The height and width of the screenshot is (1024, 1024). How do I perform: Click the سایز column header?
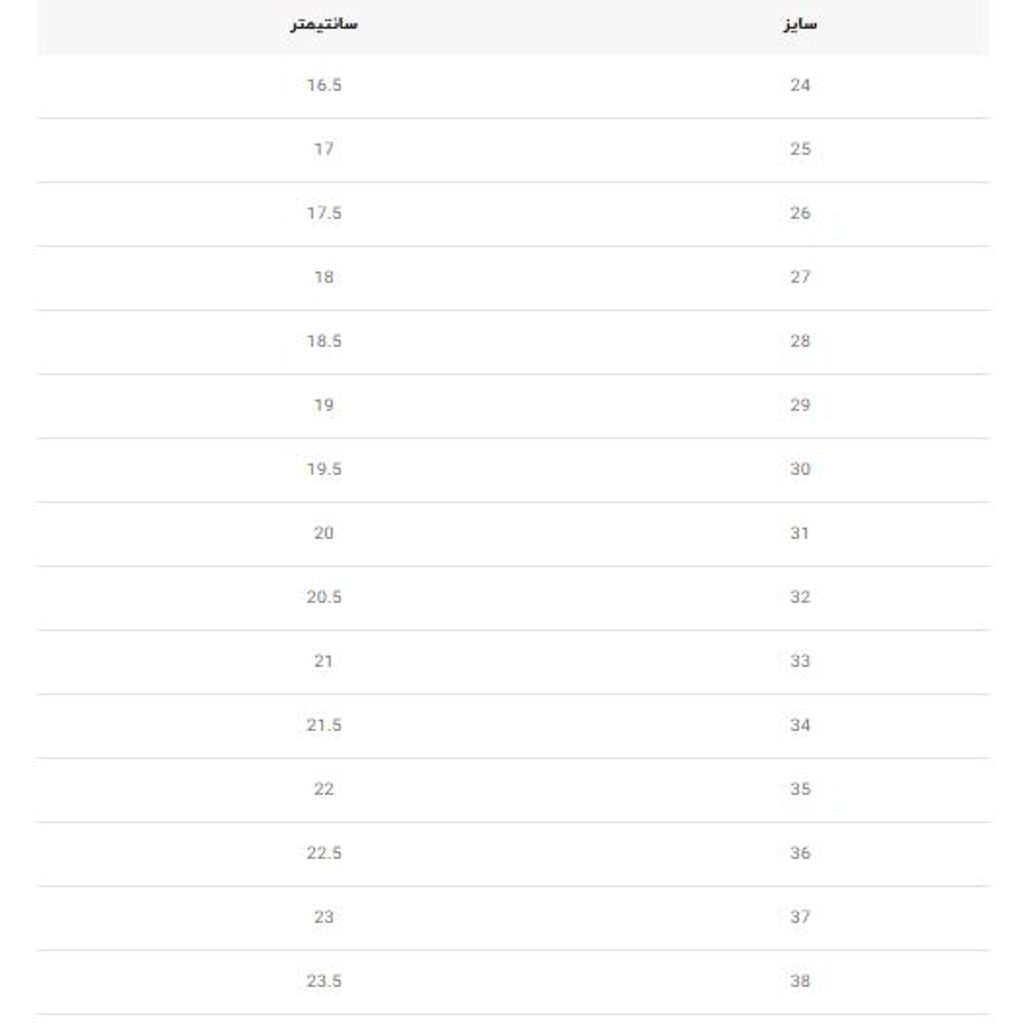800,24
